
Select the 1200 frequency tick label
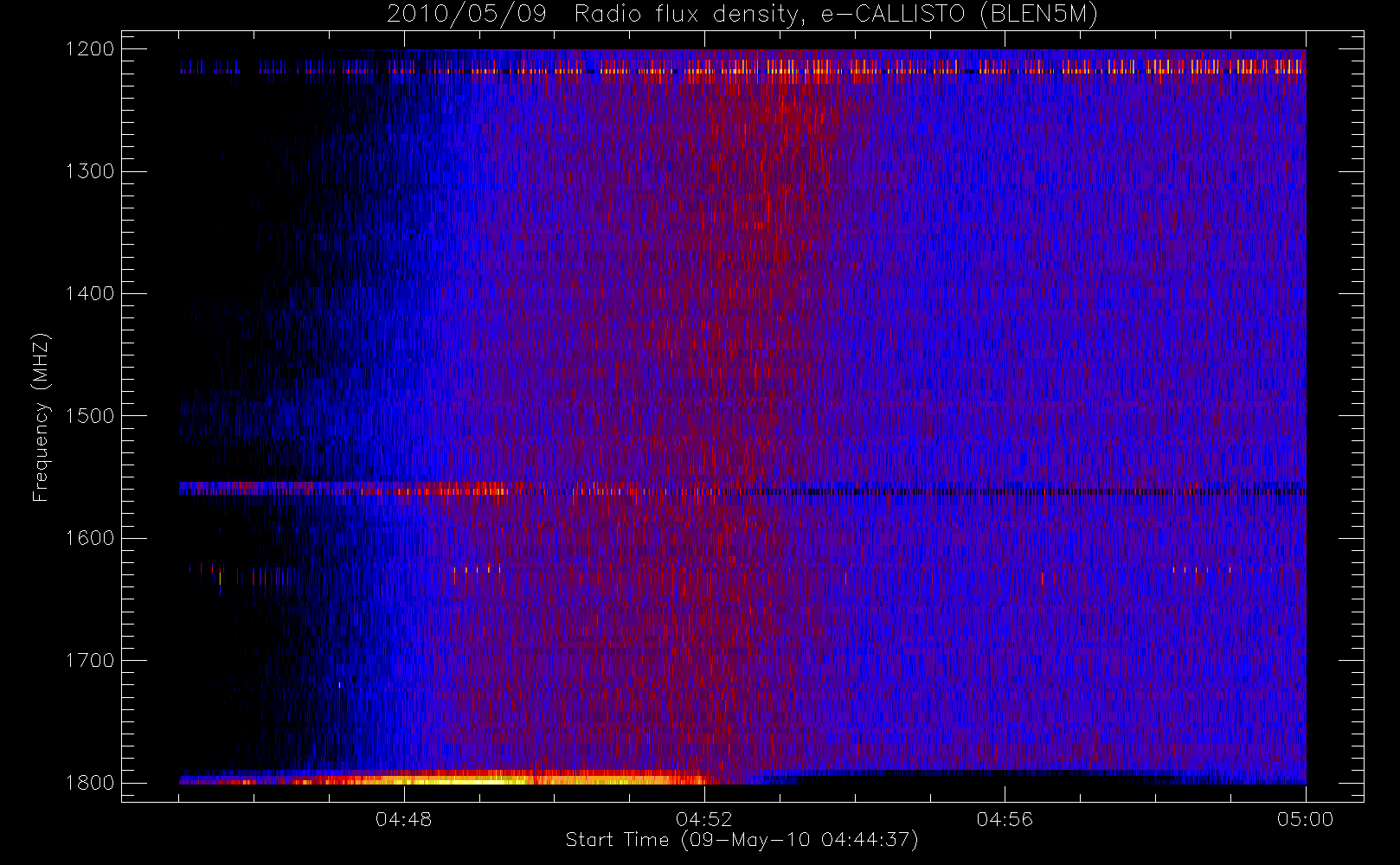coord(91,49)
